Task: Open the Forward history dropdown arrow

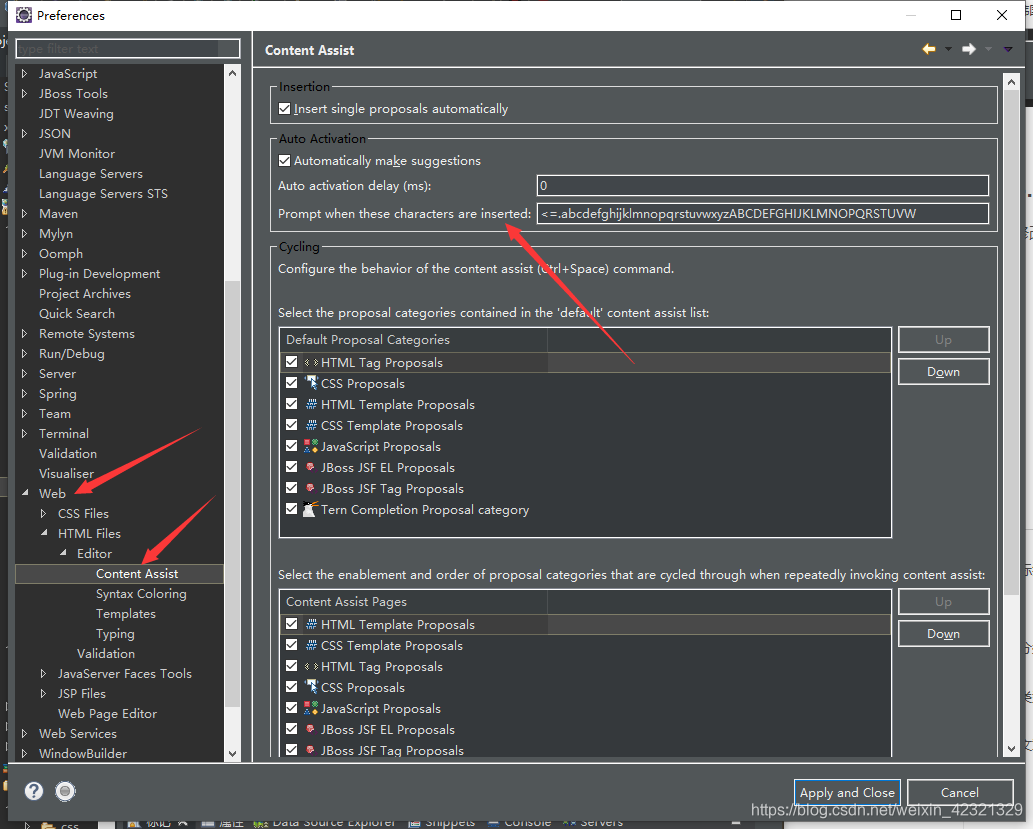Action: coord(988,49)
